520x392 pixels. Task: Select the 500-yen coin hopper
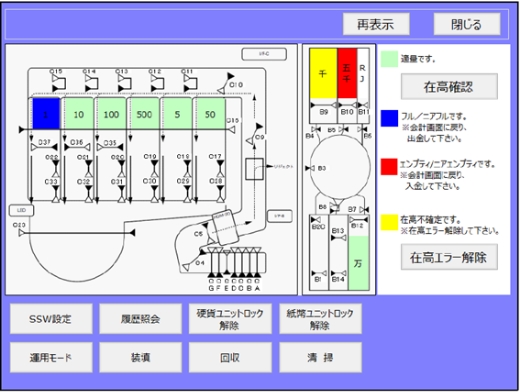pyautogui.click(x=144, y=114)
